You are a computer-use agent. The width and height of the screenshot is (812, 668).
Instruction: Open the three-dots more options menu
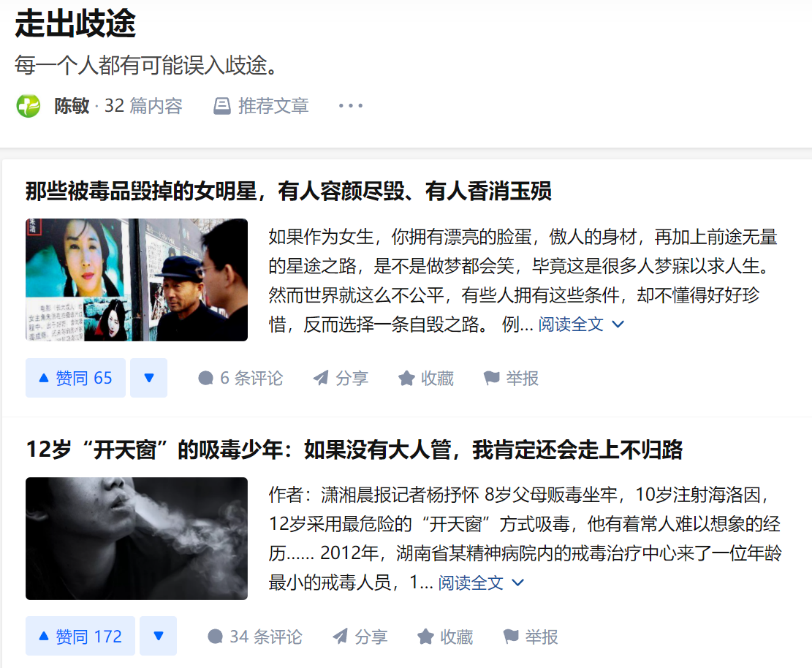[x=351, y=106]
